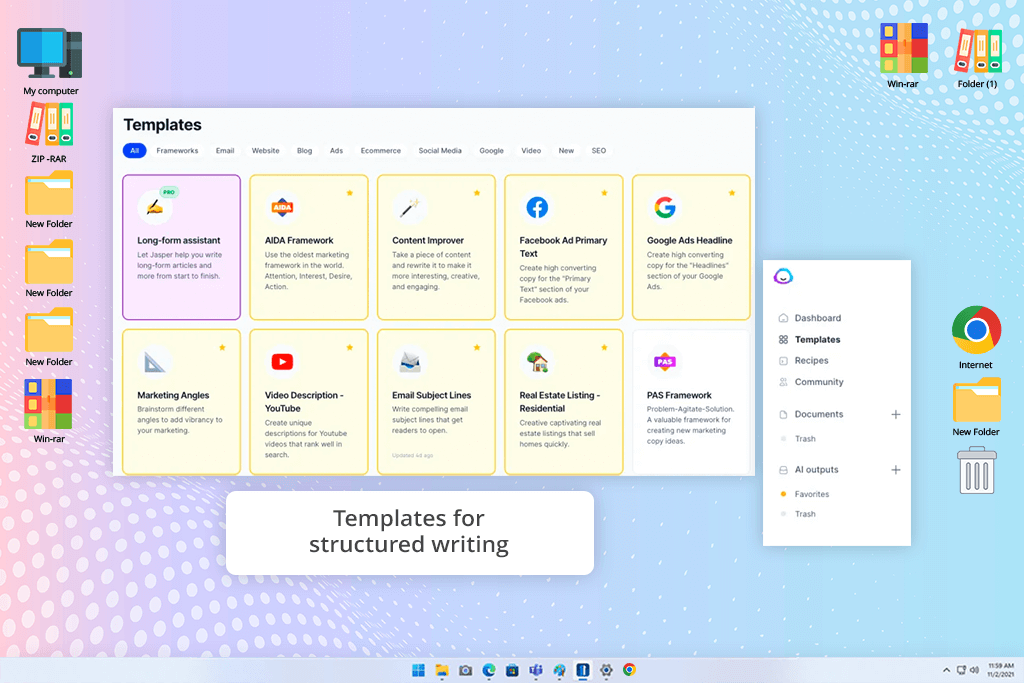Image resolution: width=1024 pixels, height=683 pixels.
Task: Open Favorites under AI outputs
Action: point(805,494)
